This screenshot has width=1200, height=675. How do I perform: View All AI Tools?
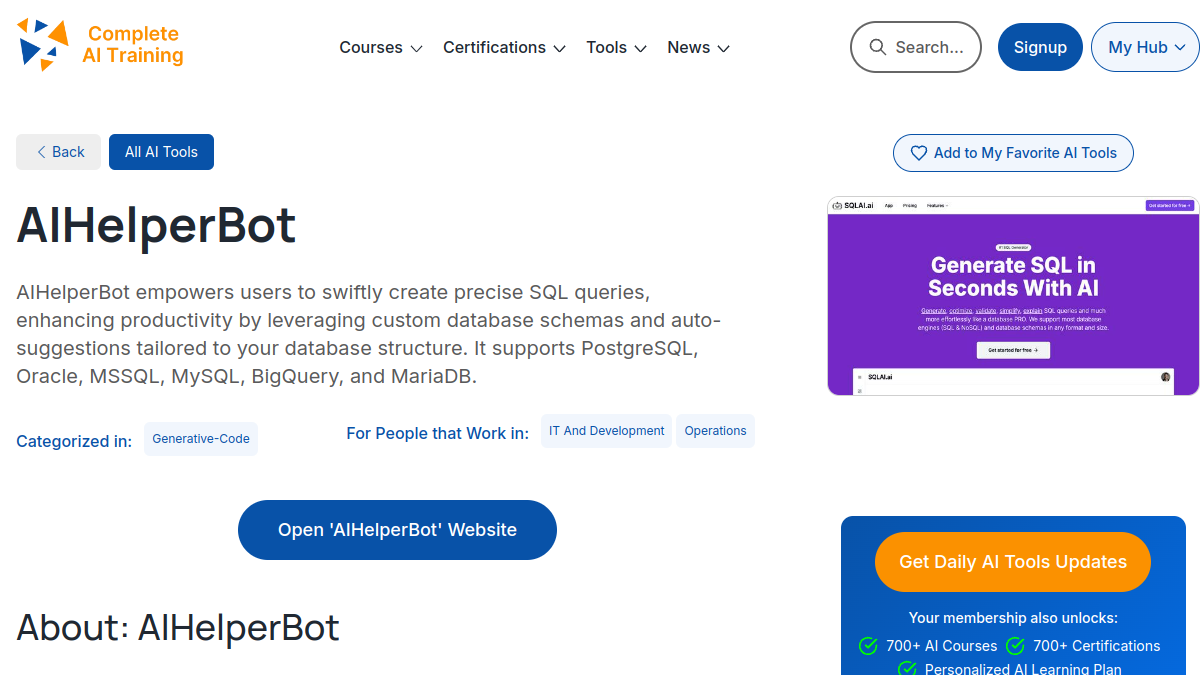click(161, 152)
